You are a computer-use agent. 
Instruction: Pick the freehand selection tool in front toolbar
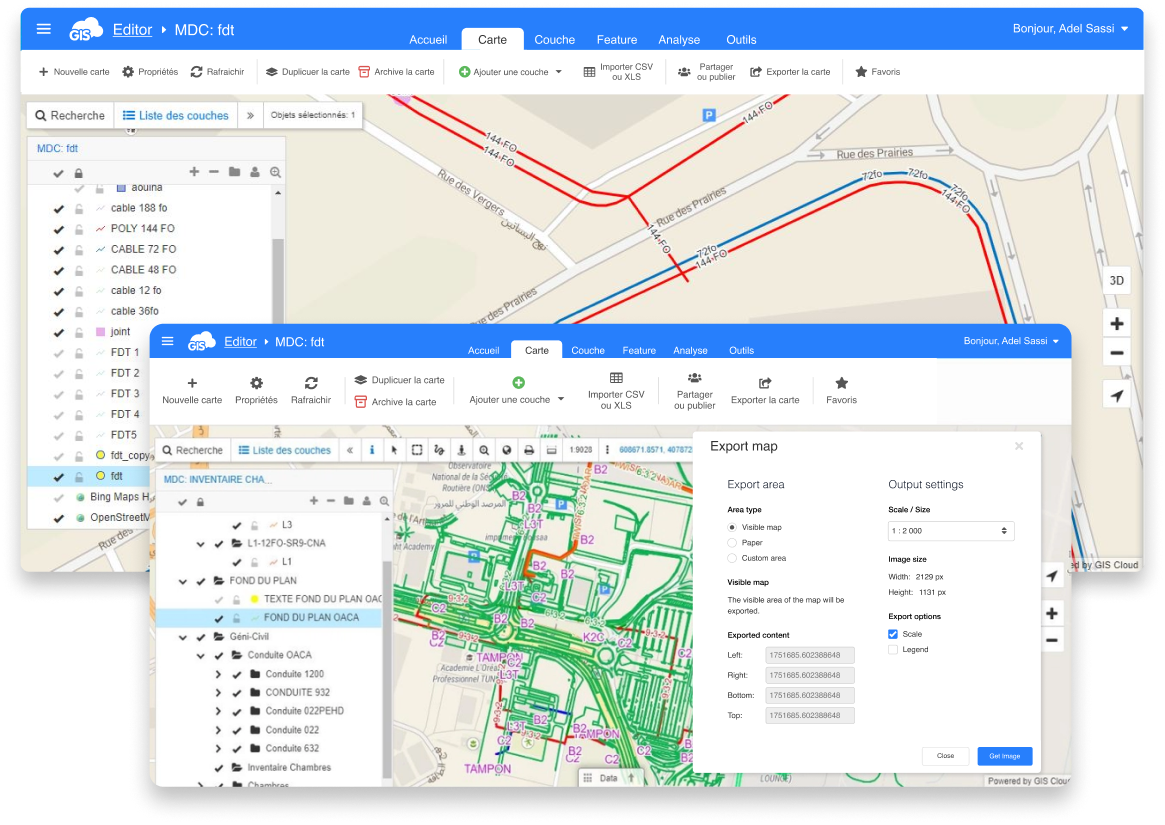pyautogui.click(x=439, y=450)
